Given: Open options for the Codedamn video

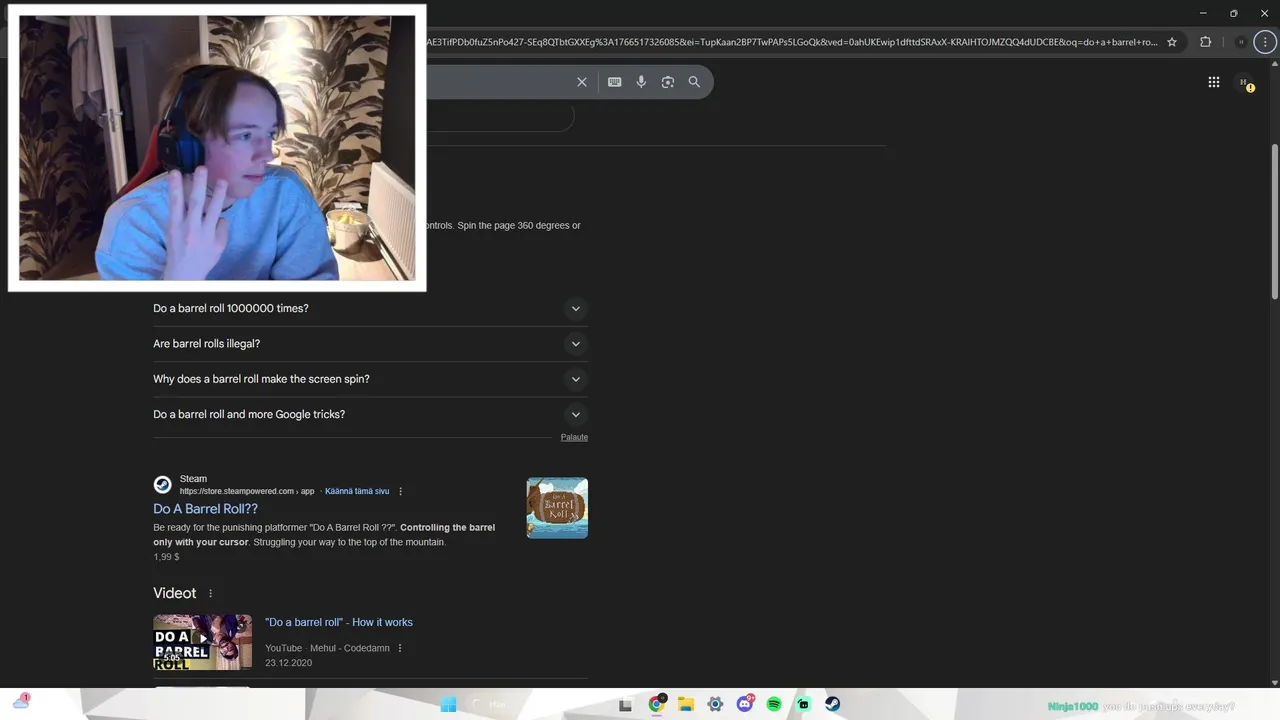Looking at the screenshot, I should (400, 648).
